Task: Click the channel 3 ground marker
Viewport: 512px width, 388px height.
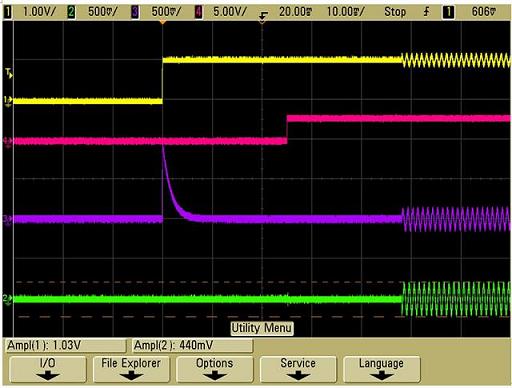Action: tap(7, 220)
